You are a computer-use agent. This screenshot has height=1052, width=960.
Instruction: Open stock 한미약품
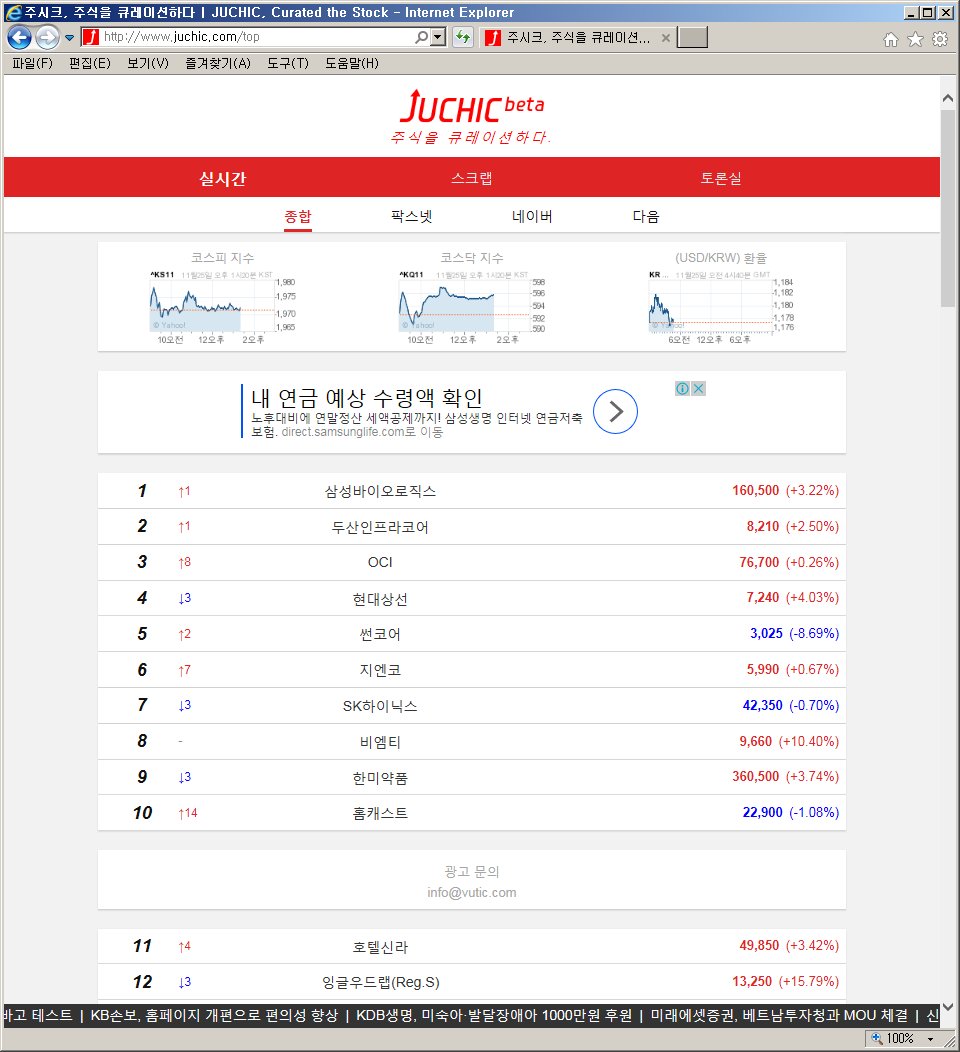pyautogui.click(x=380, y=778)
